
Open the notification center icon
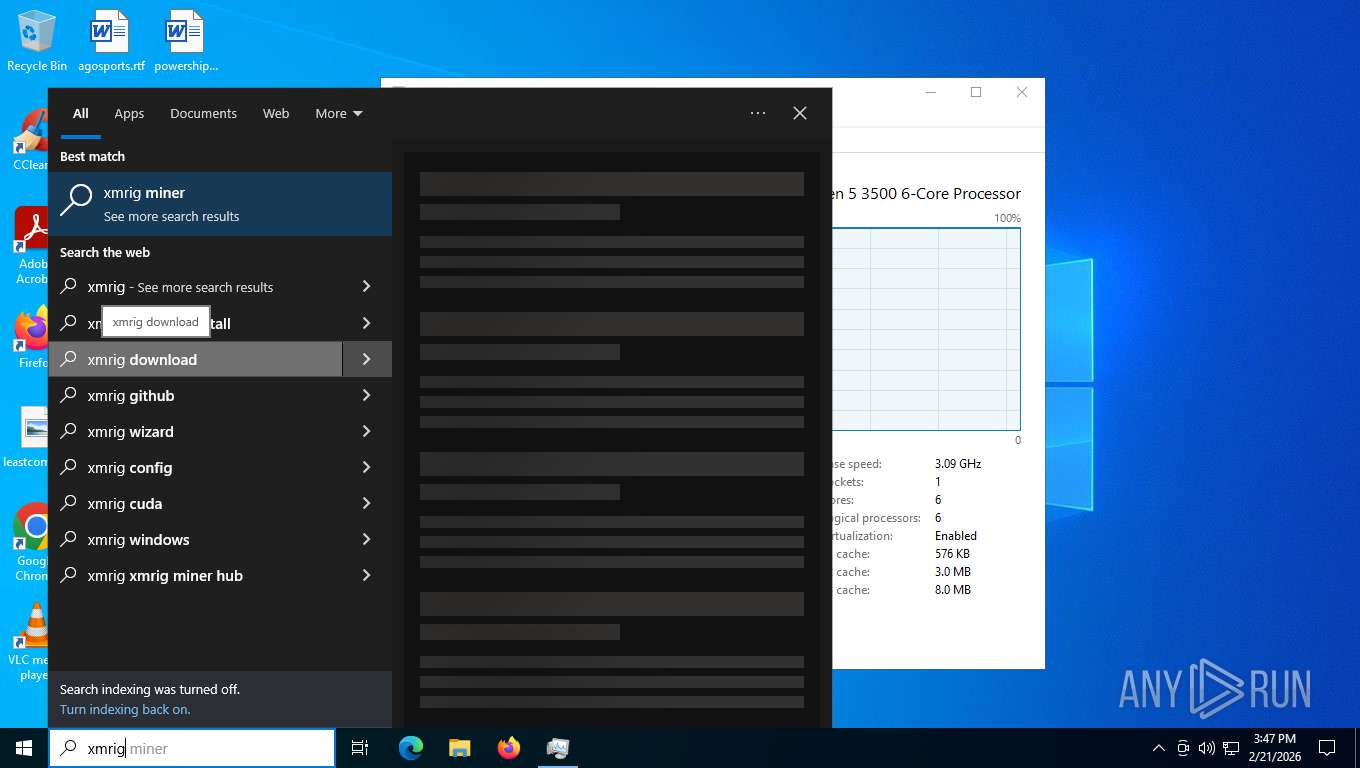pos(1327,748)
